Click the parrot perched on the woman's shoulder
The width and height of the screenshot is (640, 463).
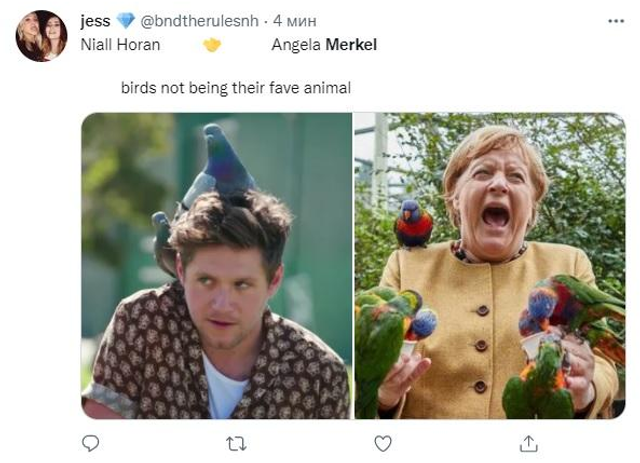(413, 224)
